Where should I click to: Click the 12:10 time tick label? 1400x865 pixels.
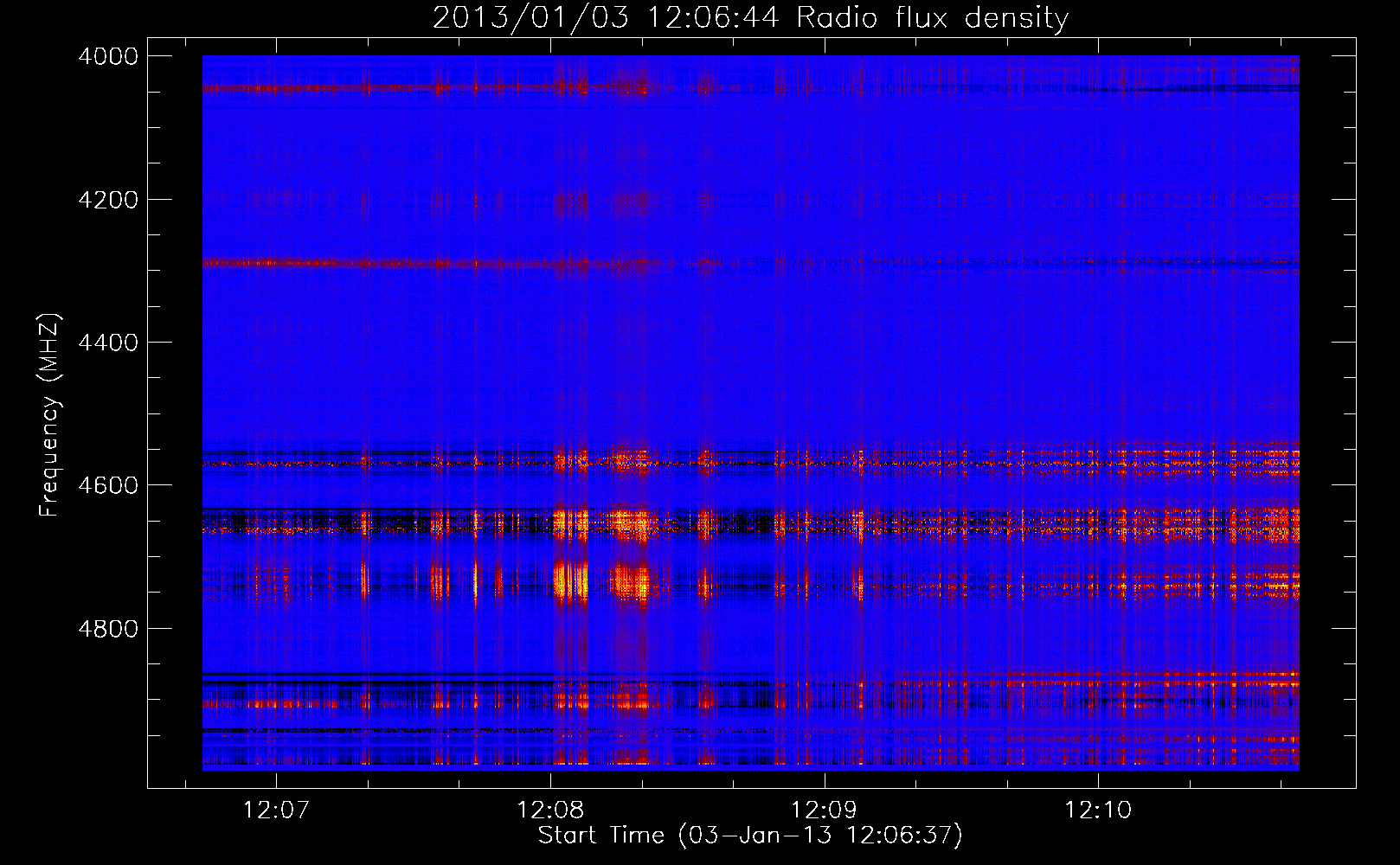coord(1099,811)
